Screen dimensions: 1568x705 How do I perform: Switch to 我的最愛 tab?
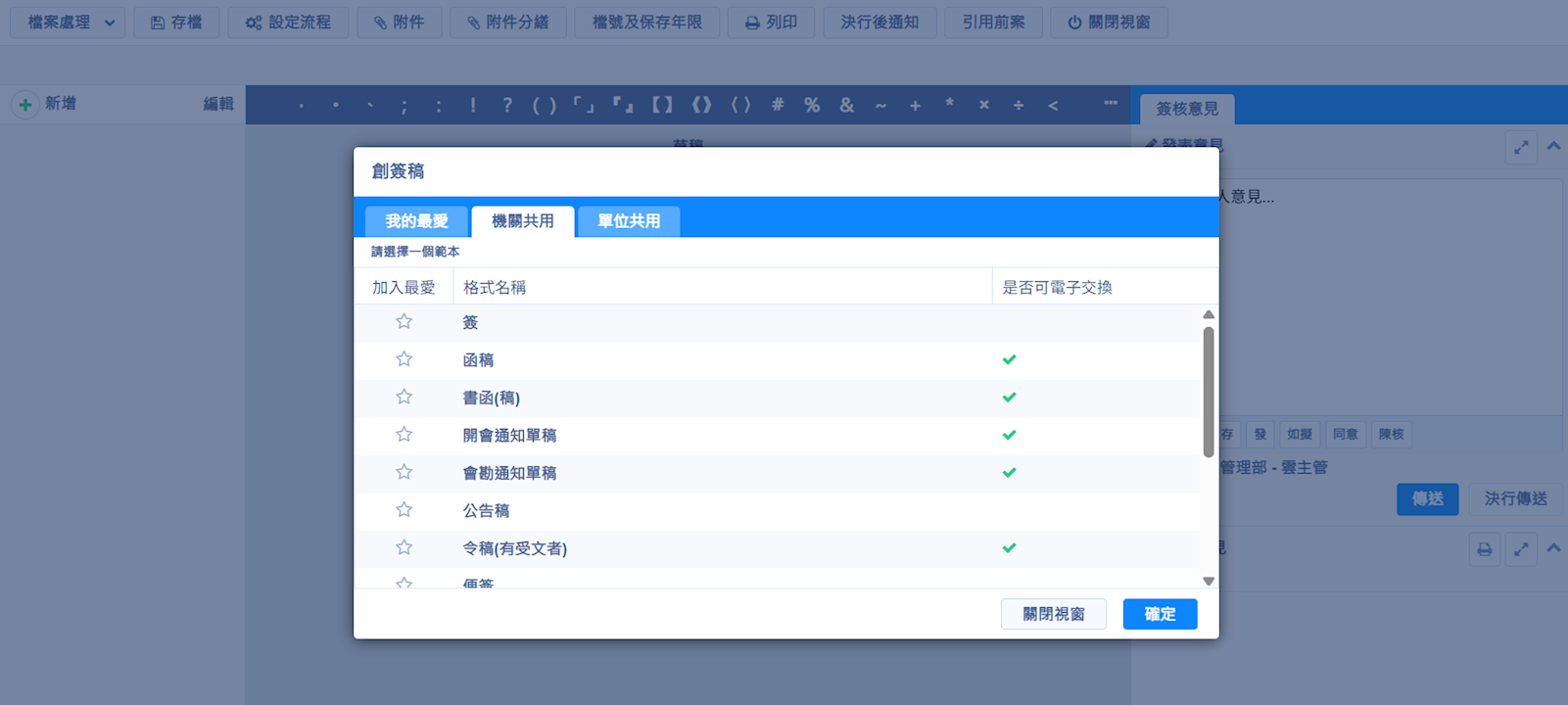click(416, 221)
